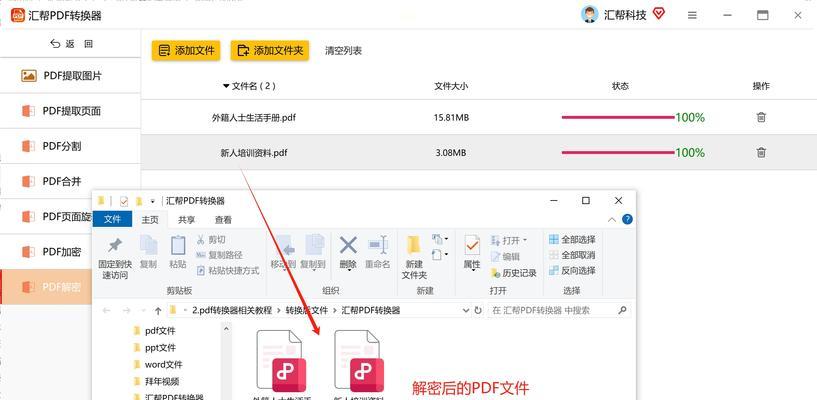Screen dimensions: 817x400
Task: Click 新建文件夹 icon
Action: pyautogui.click(x=414, y=245)
